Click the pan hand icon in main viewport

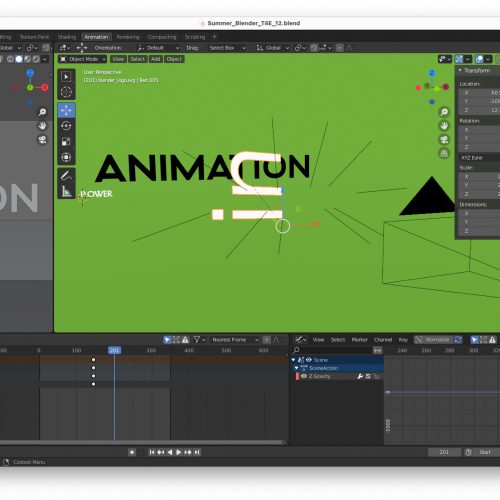pos(444,126)
